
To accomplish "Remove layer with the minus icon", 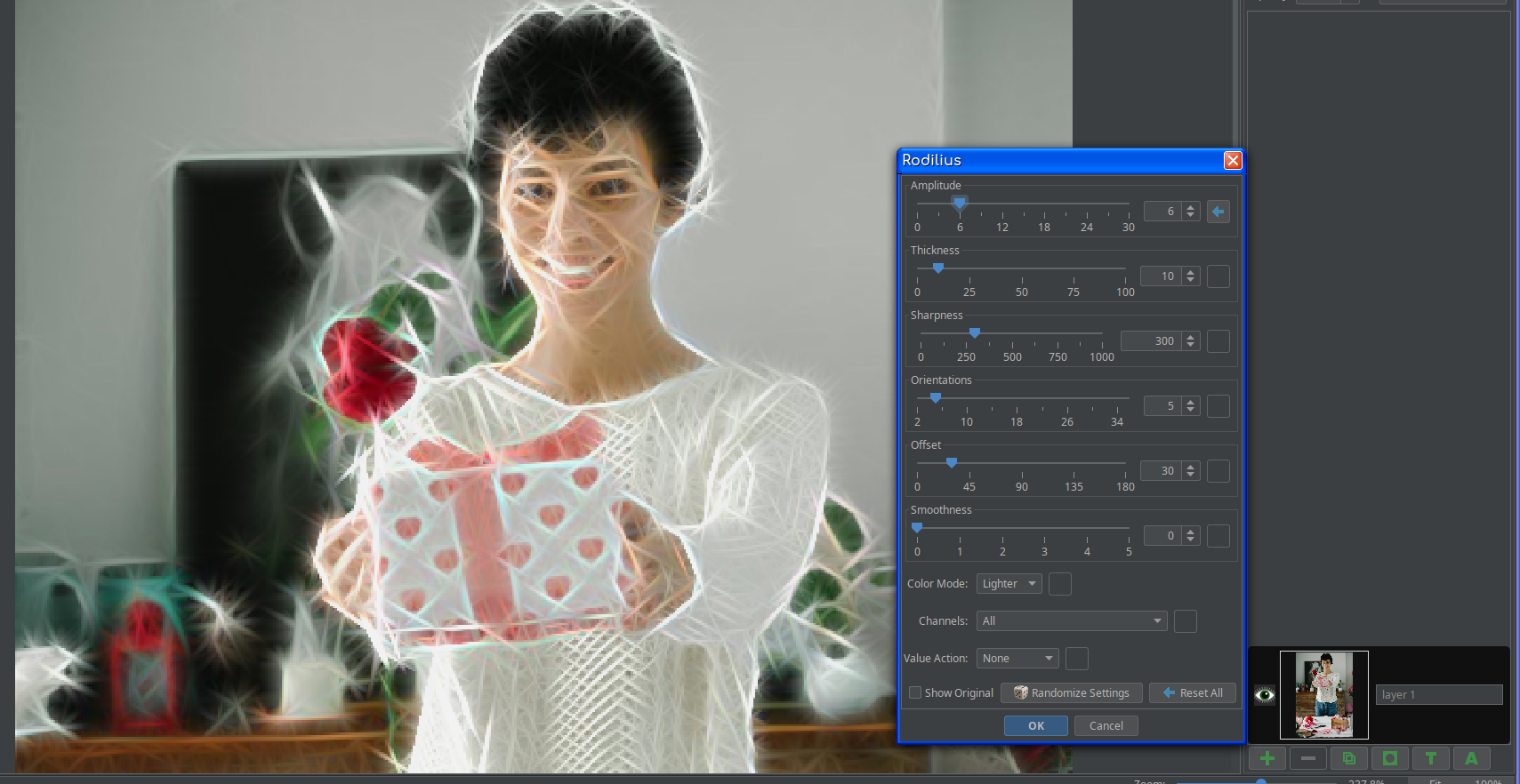I will 1308,758.
